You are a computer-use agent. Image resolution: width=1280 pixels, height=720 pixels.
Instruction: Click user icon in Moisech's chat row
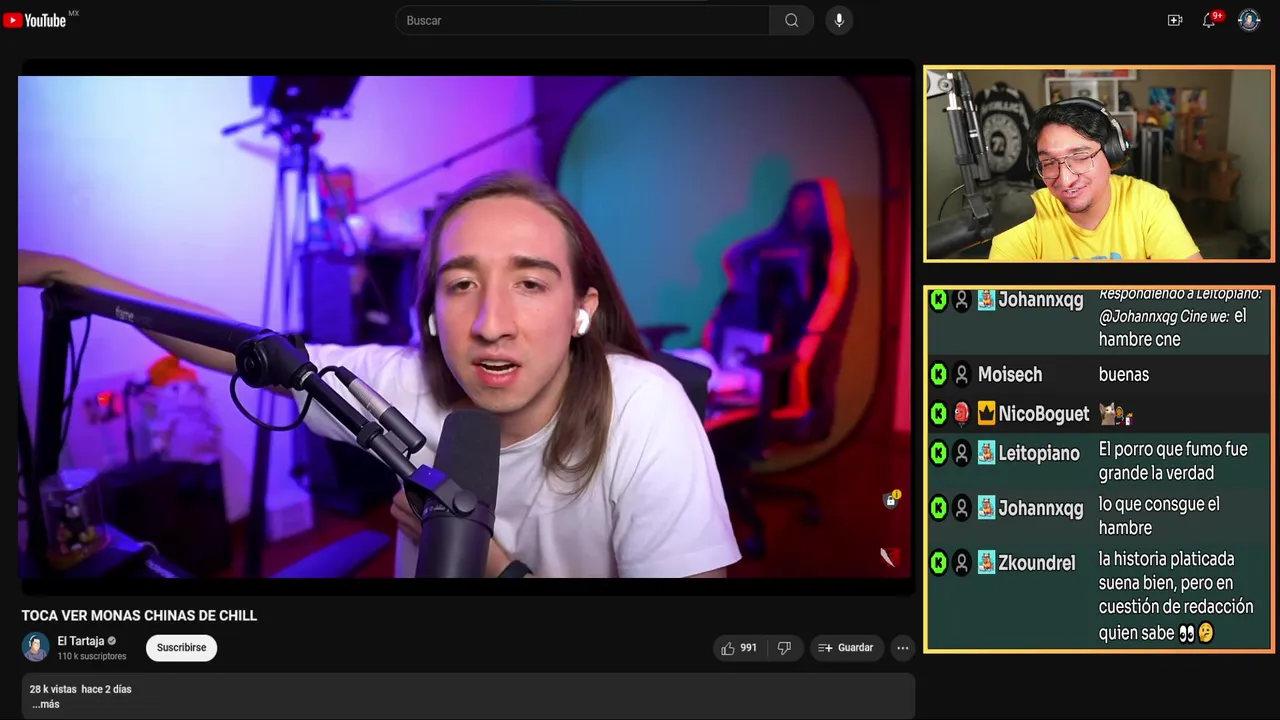[962, 375]
